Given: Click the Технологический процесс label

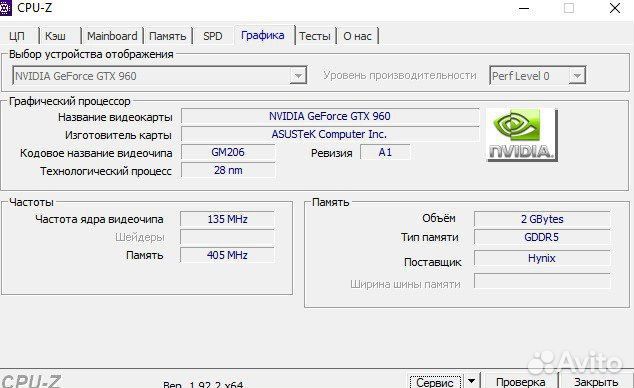Looking at the screenshot, I should click(106, 171).
